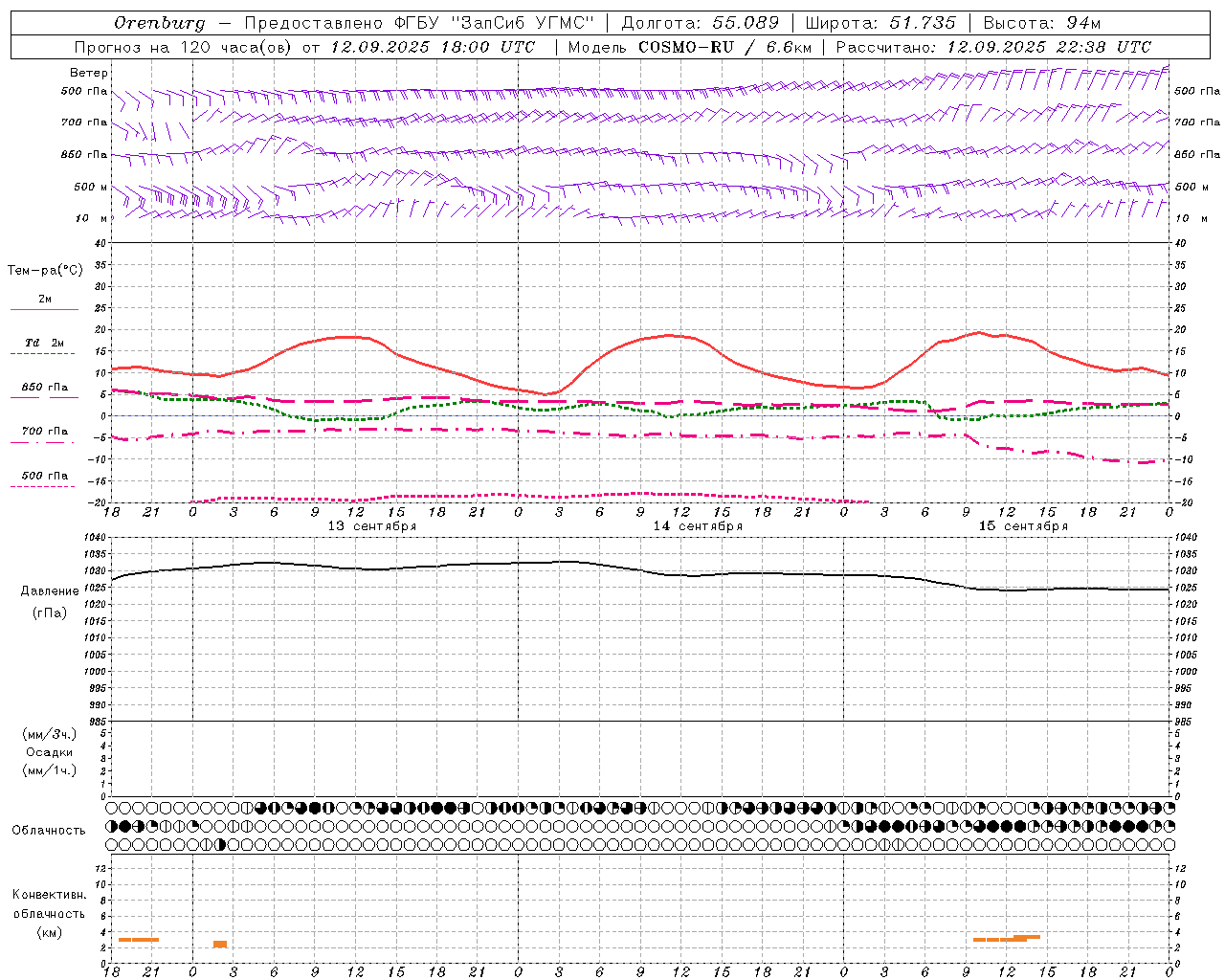The image size is (1225, 980).
Task: Click the dotted line sample under 500 гПа legend
Action: point(43,486)
